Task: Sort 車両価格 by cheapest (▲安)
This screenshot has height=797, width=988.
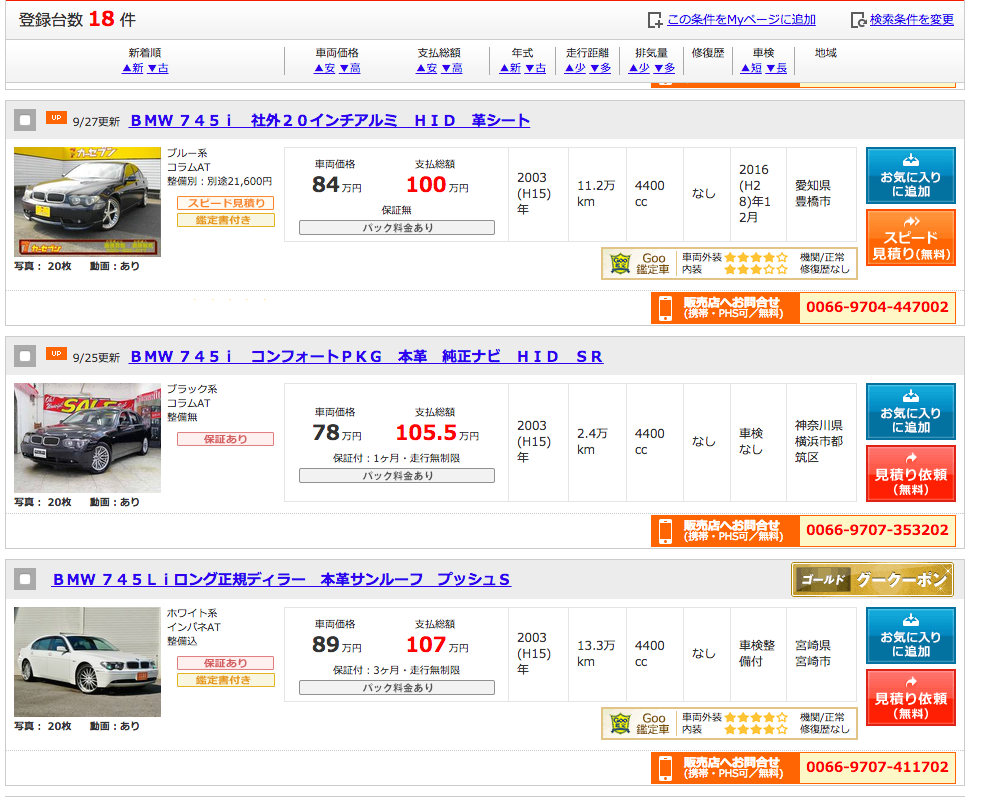Action: coord(325,68)
